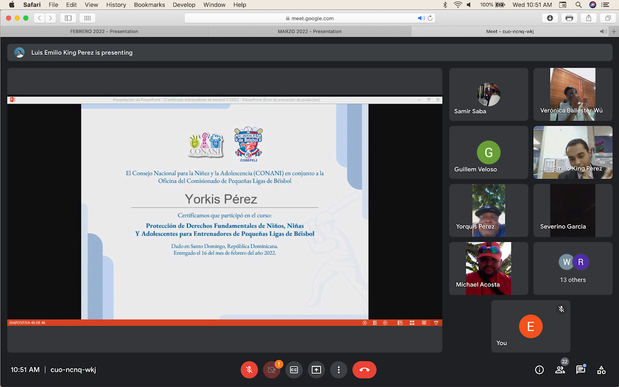Viewport: 619px width, 387px height.
Task: Toggle the Safari sidebar
Action: point(68,18)
